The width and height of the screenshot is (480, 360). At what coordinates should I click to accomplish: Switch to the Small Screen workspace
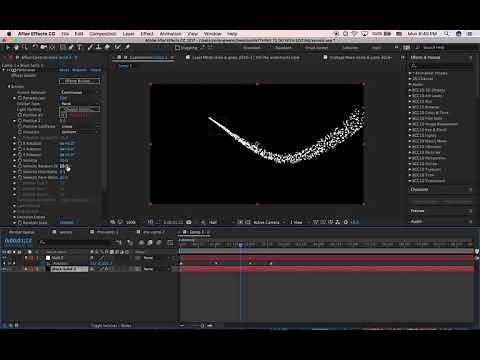[x=316, y=48]
